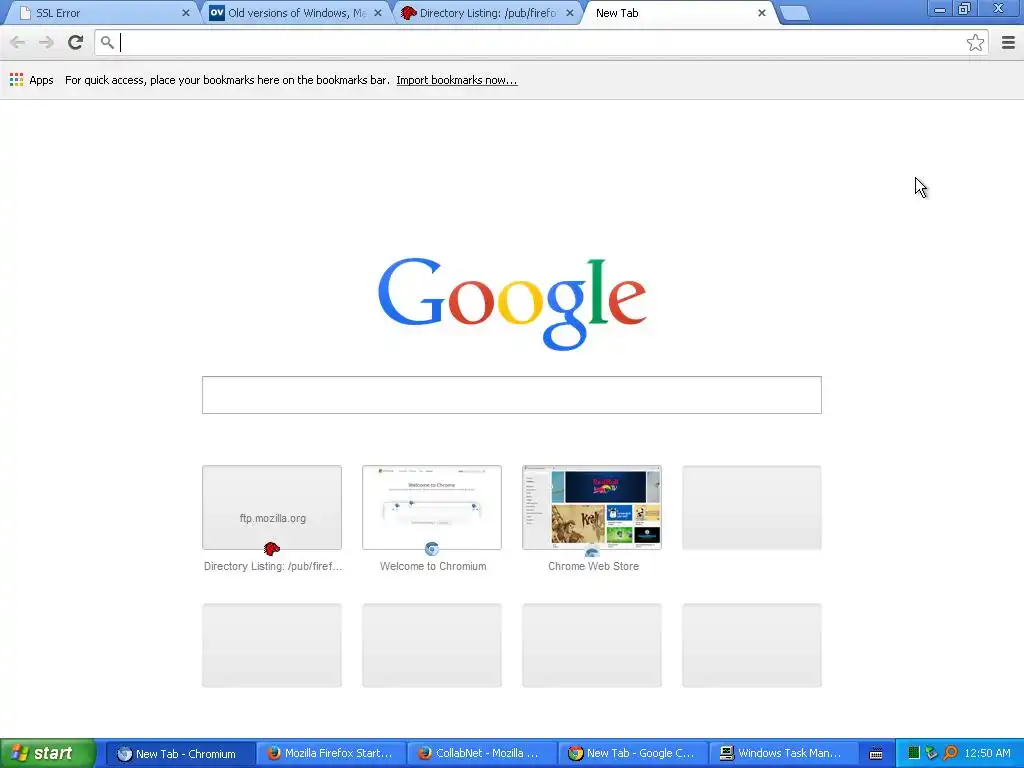Image resolution: width=1024 pixels, height=768 pixels.
Task: Click the red dinosaur favicon on Directory Listing tab
Action: (x=409, y=13)
